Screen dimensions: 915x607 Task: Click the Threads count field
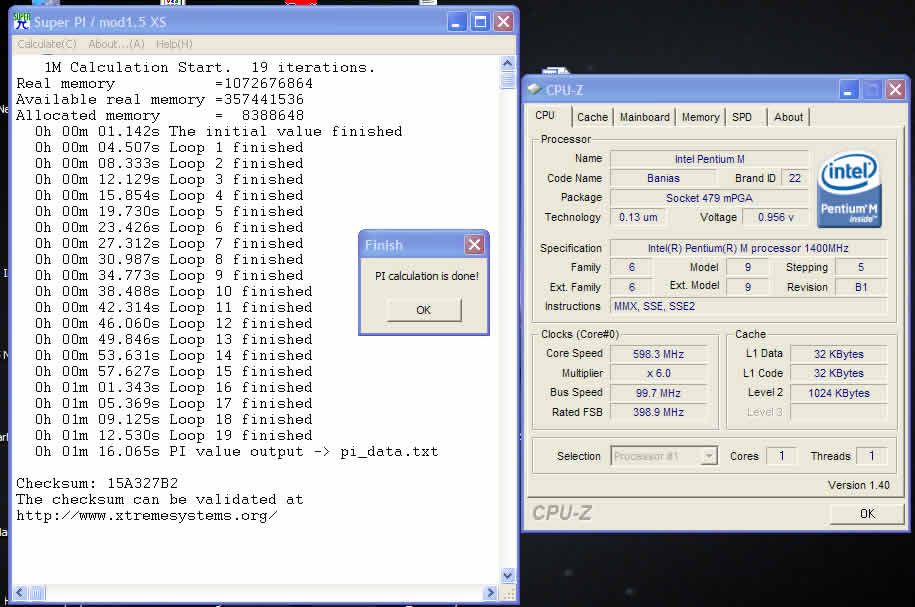(871, 456)
